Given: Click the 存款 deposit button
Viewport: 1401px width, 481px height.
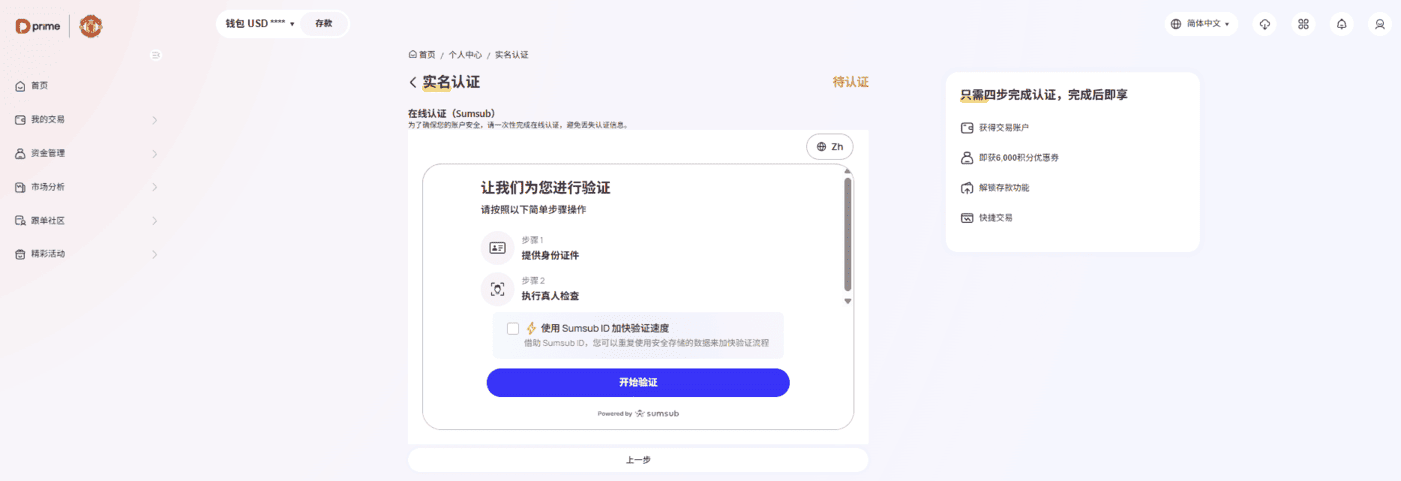Looking at the screenshot, I should pos(324,24).
